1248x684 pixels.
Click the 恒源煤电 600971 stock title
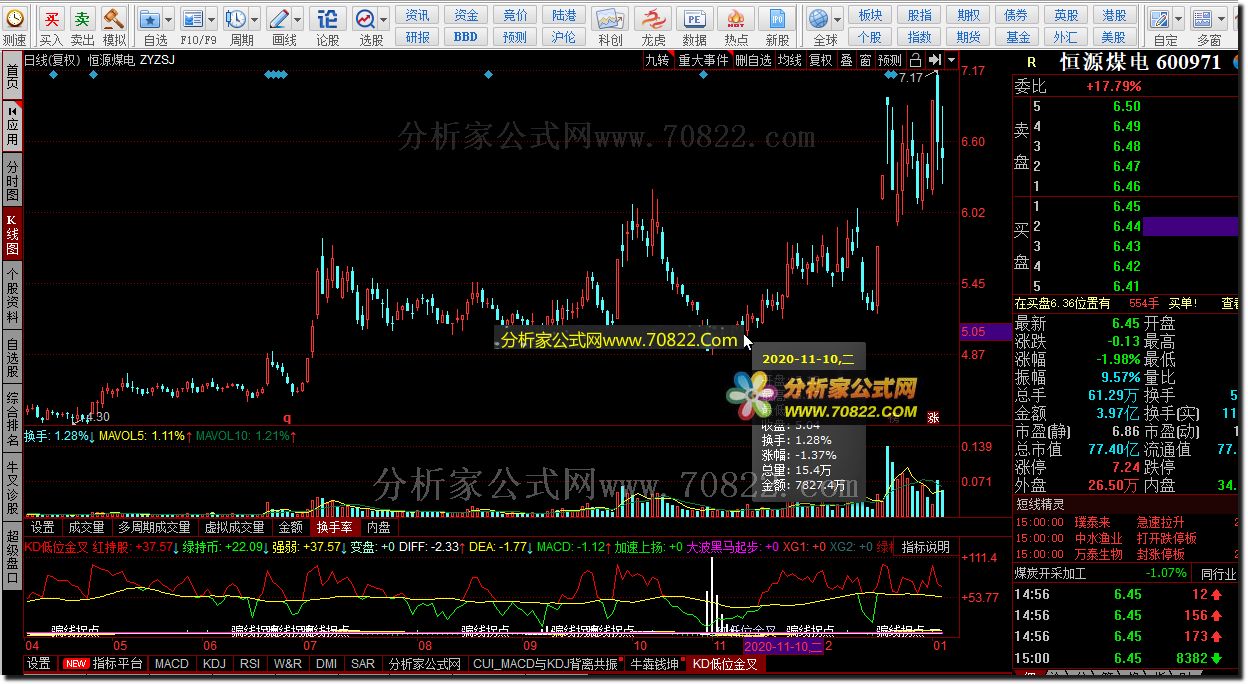1140,62
